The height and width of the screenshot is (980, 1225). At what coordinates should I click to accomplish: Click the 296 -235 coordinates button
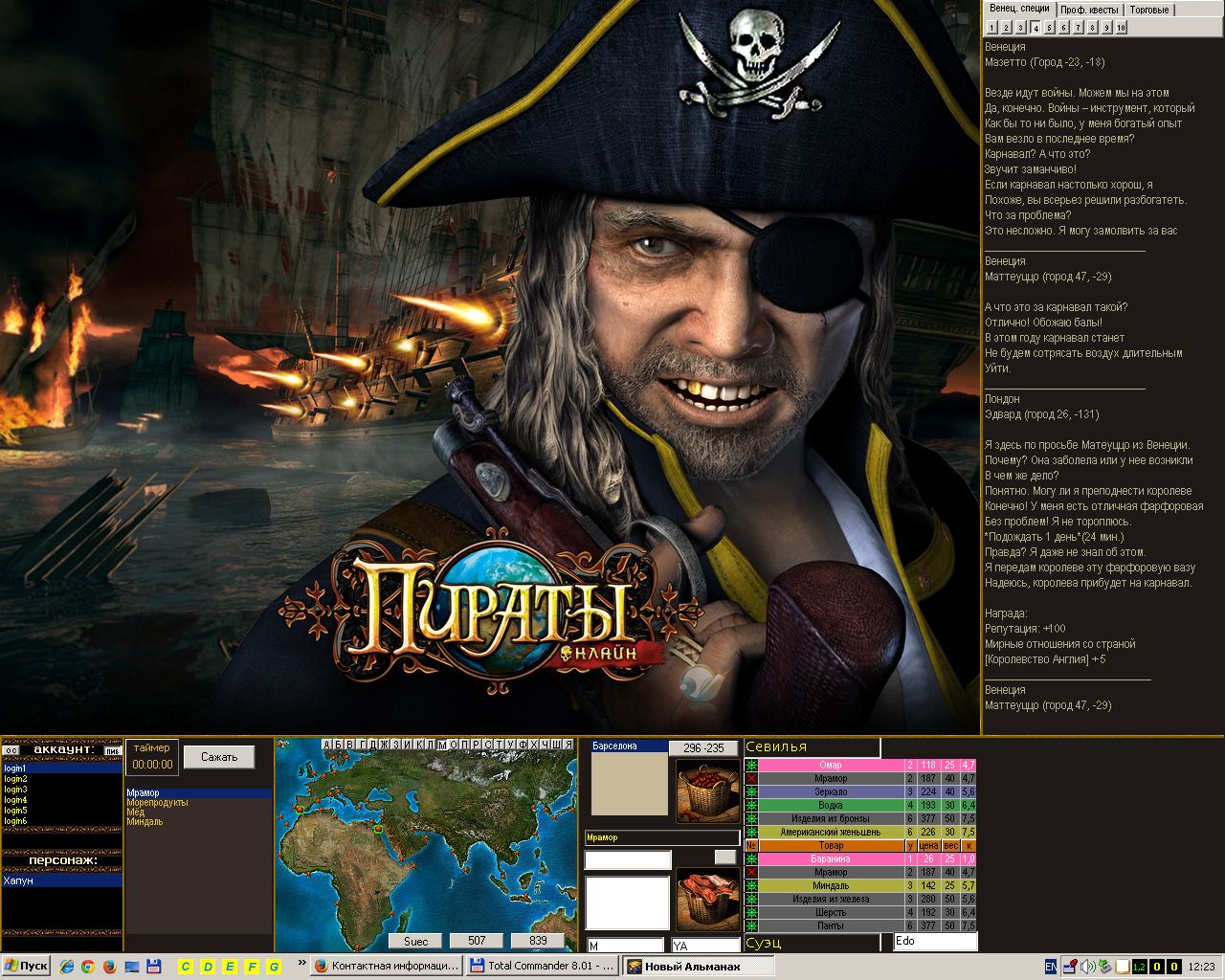[703, 748]
